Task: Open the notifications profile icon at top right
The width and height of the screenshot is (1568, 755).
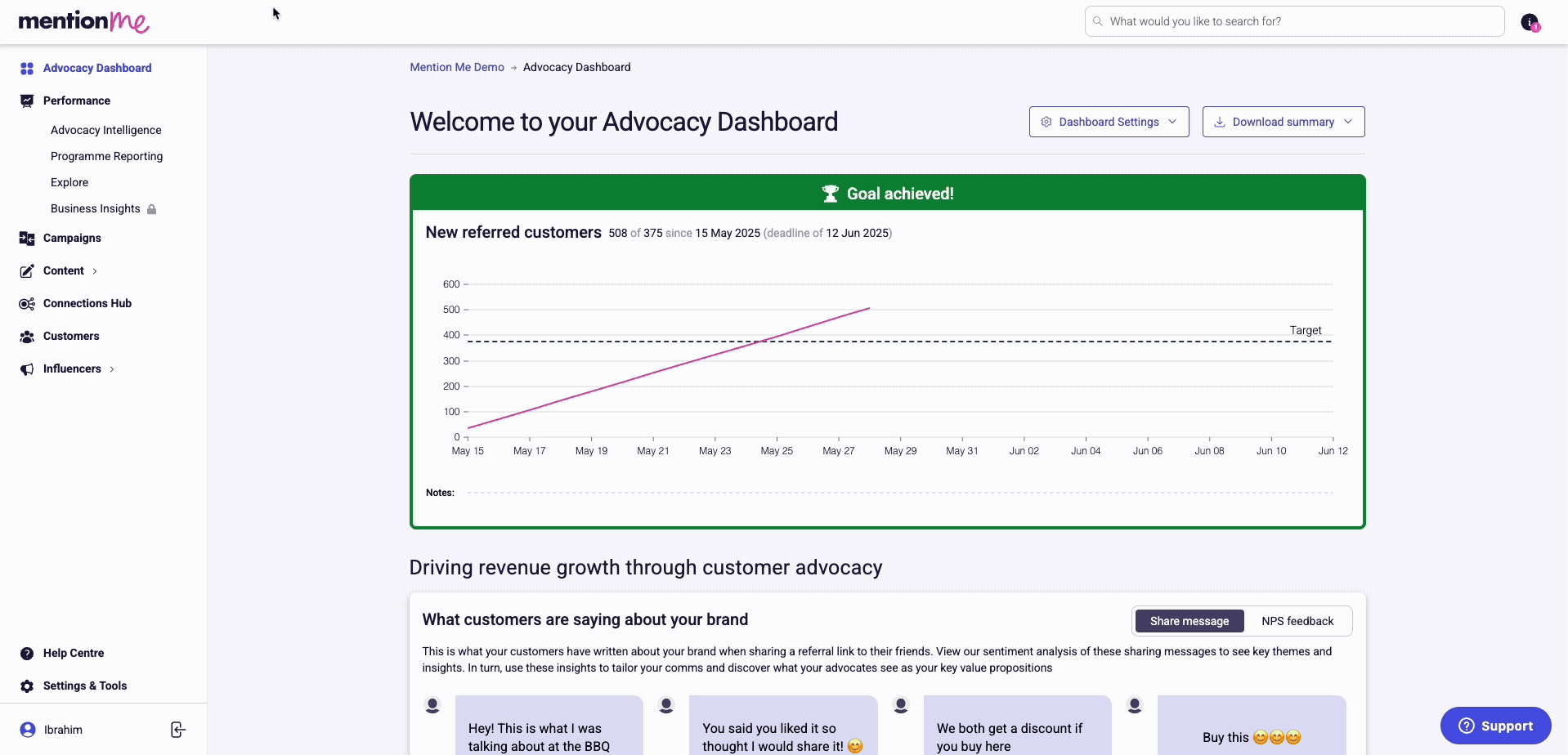Action: point(1530,22)
